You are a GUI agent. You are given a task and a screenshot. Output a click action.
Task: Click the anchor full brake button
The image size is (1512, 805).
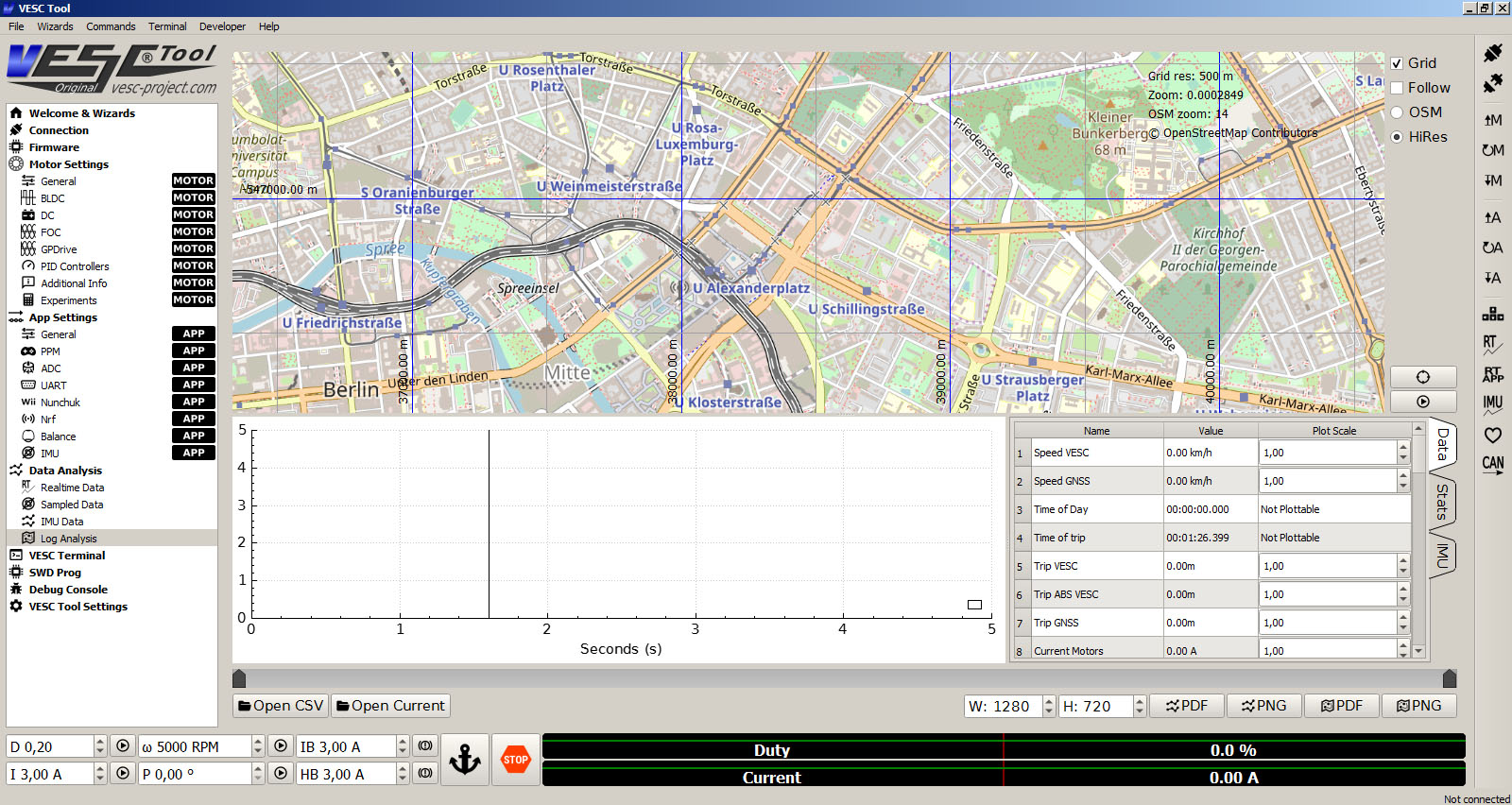pos(465,760)
